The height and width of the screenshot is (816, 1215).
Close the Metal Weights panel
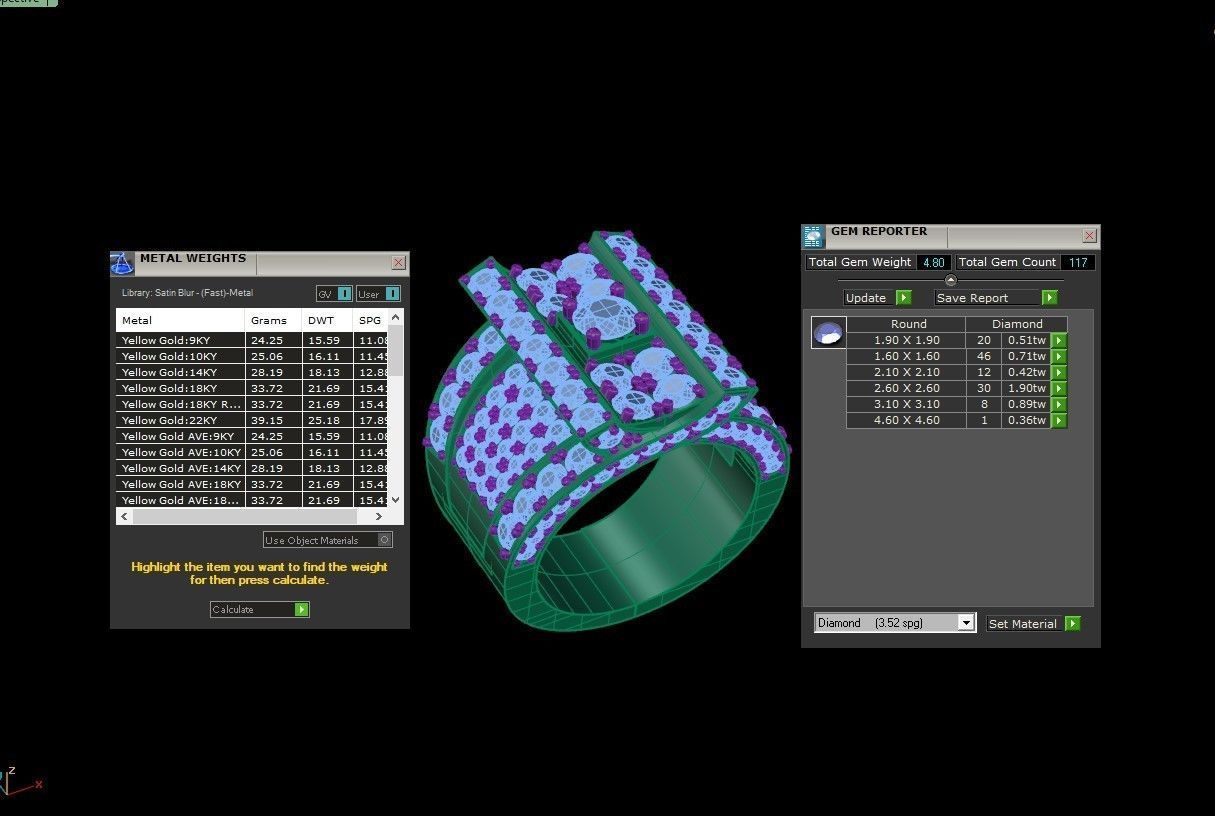coord(398,263)
